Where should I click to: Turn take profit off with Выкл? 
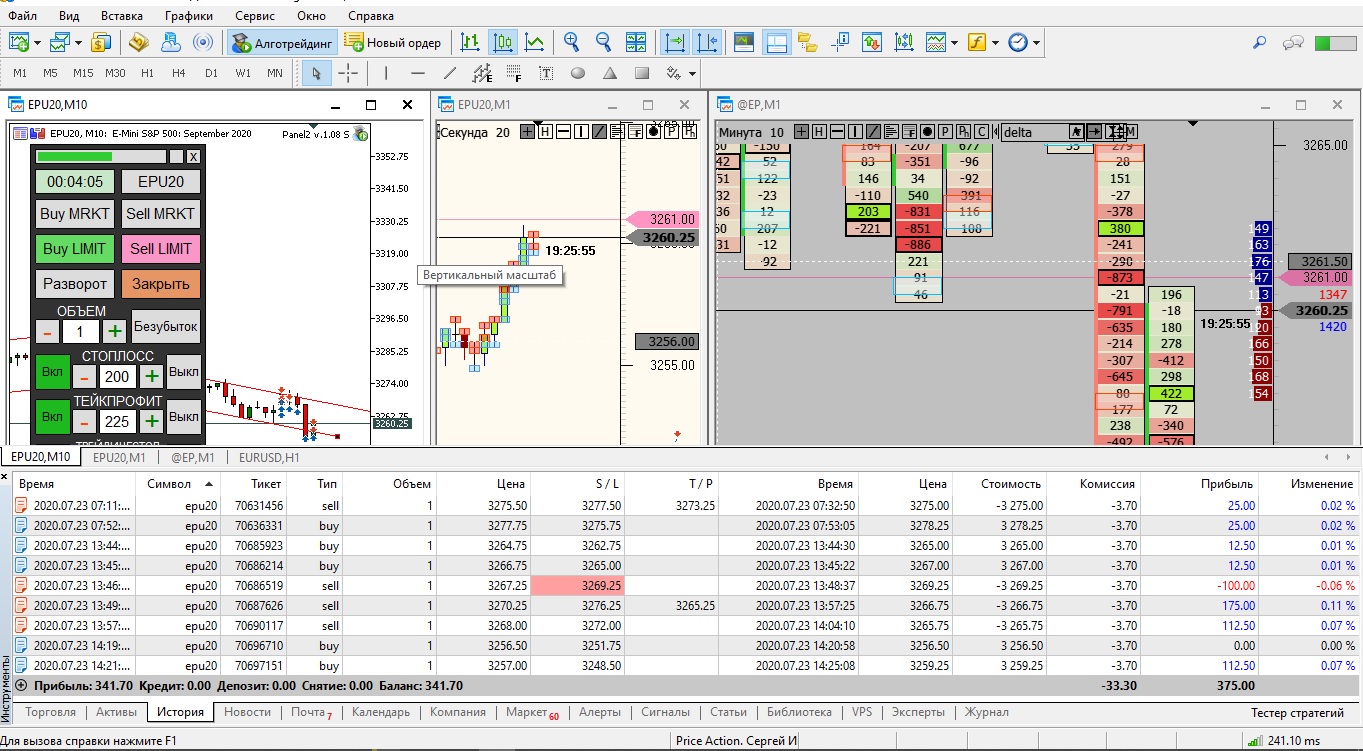click(183, 417)
